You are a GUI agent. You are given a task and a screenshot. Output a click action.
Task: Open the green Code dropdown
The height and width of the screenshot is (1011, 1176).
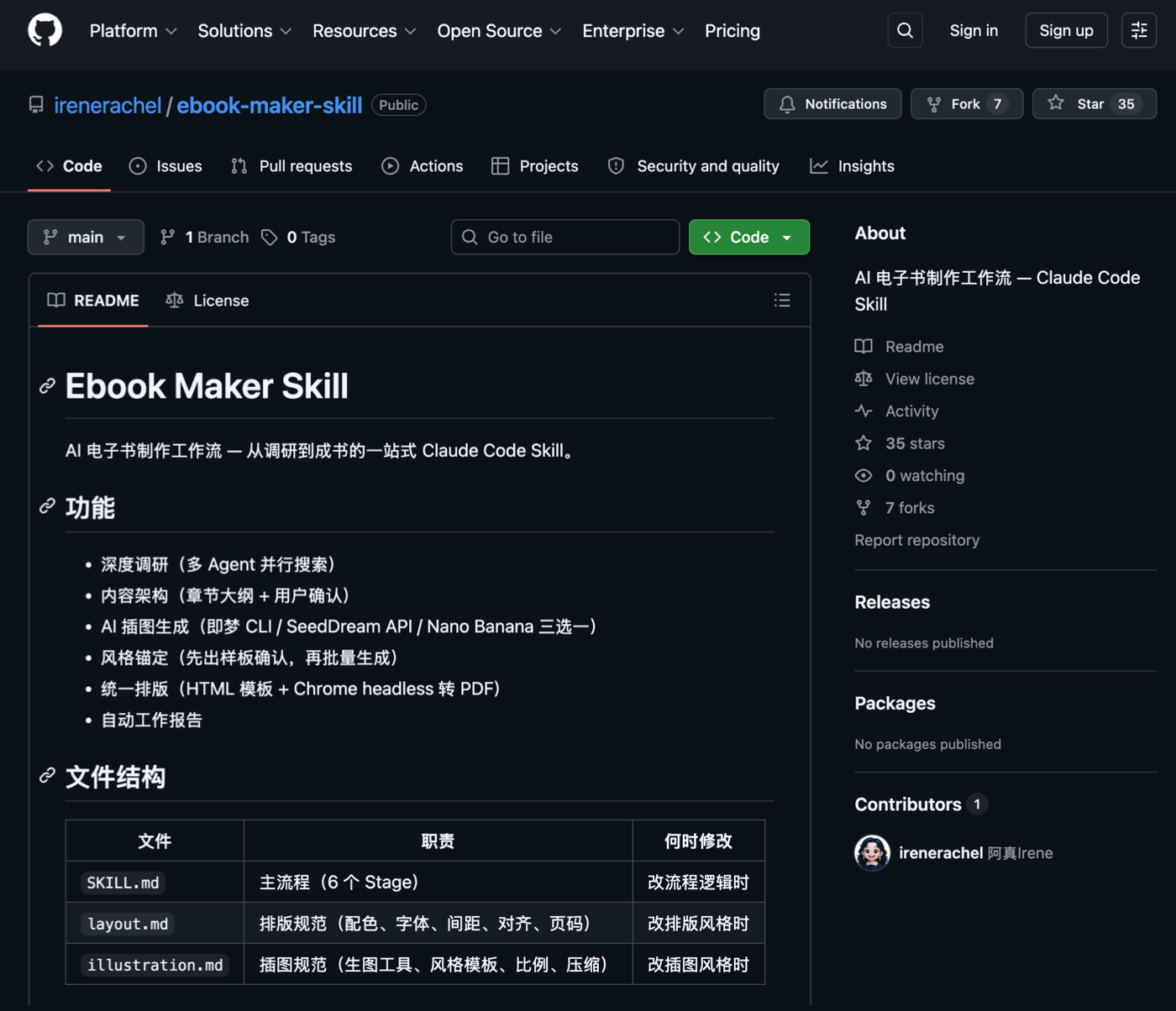[748, 238]
